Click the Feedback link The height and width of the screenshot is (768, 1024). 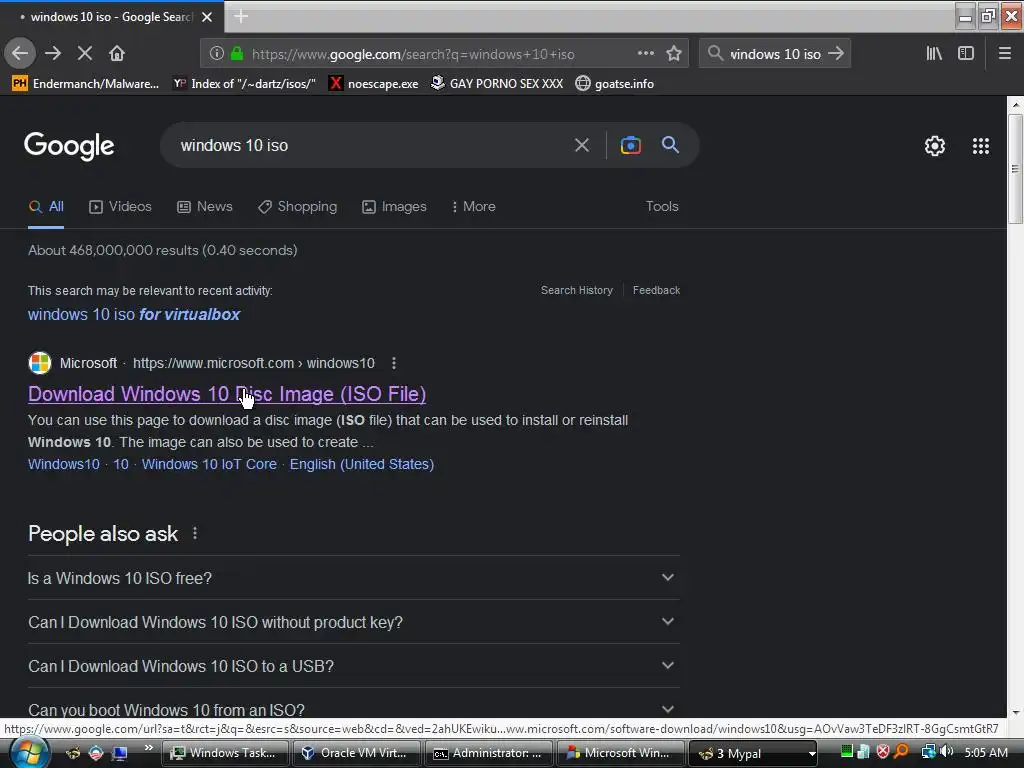pyautogui.click(x=656, y=290)
